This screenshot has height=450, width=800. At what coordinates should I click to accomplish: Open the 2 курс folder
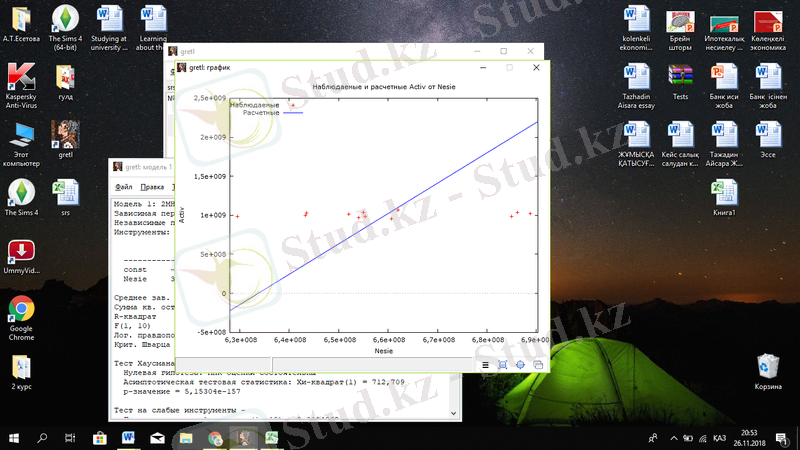21,372
